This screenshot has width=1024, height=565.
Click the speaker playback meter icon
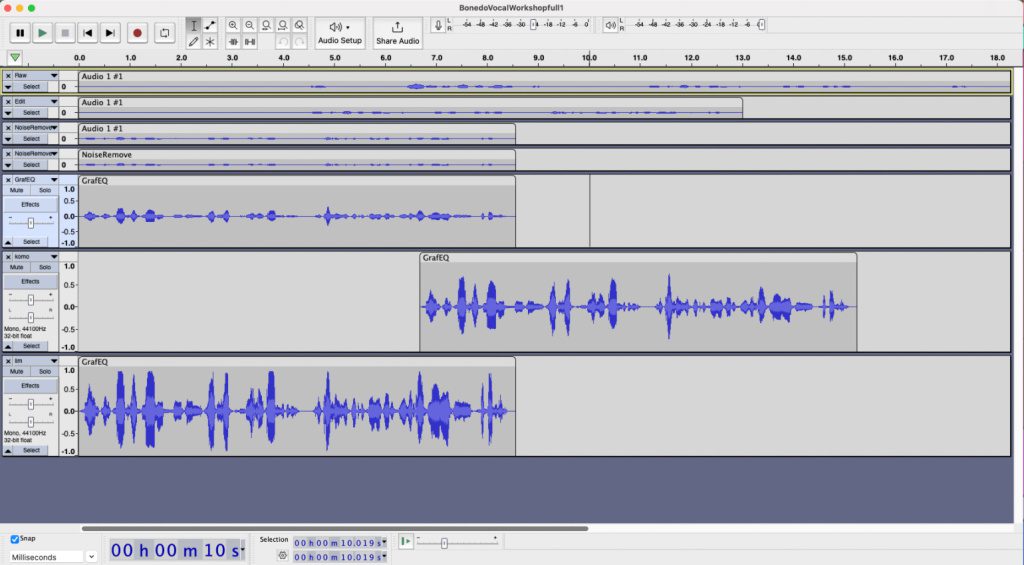click(x=610, y=25)
